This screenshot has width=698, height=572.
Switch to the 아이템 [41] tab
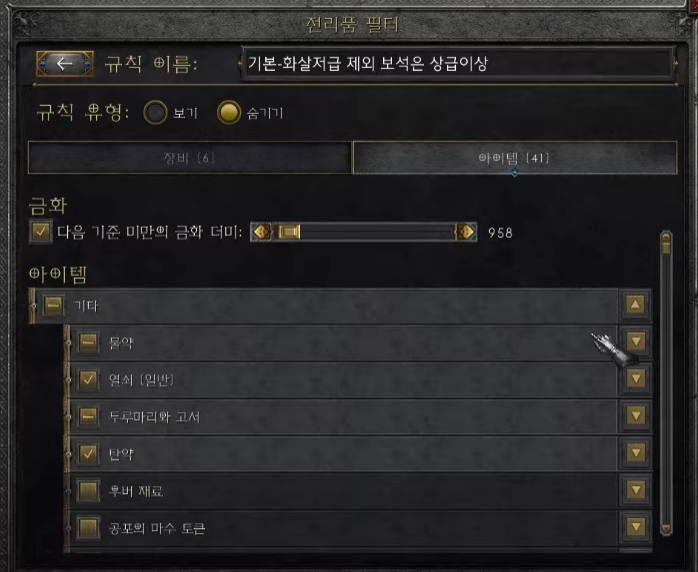(x=515, y=158)
